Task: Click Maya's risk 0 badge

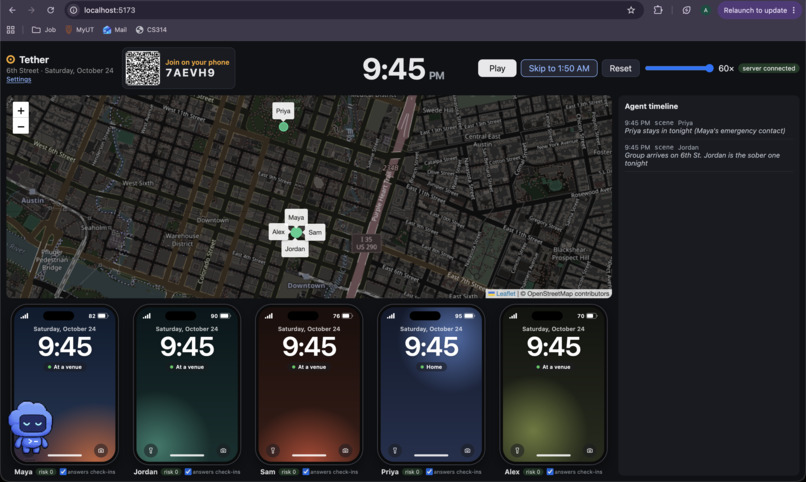Action: pos(46,472)
